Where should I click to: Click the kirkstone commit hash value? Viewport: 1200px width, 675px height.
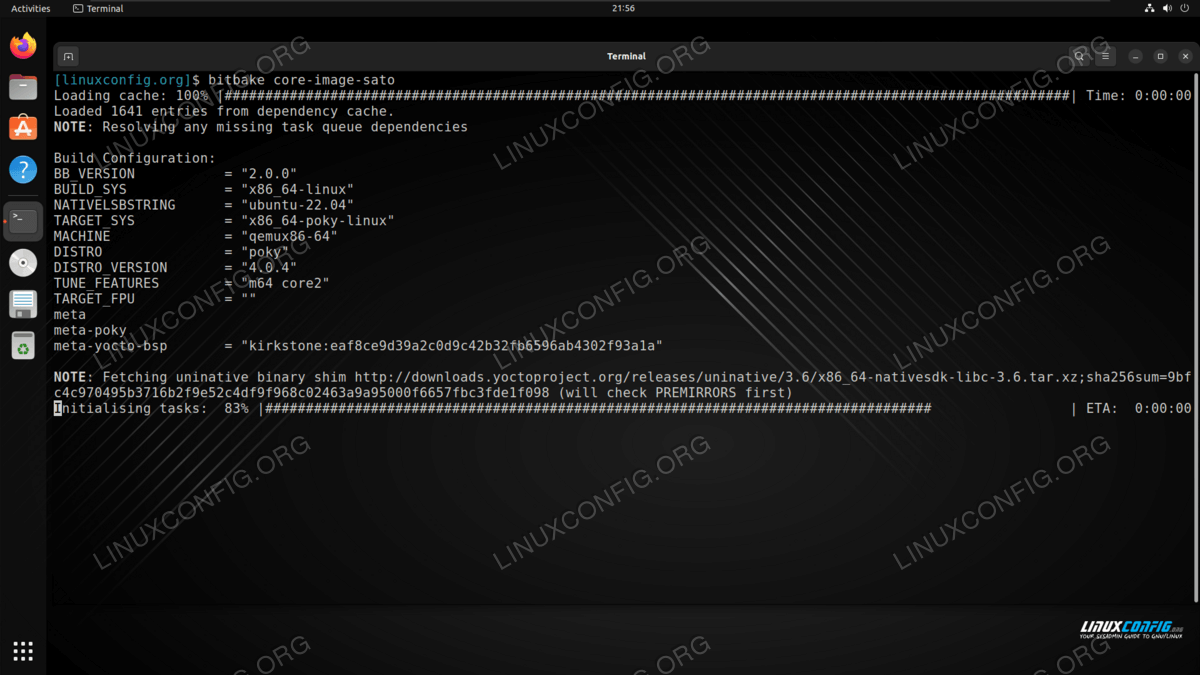[x=452, y=346]
